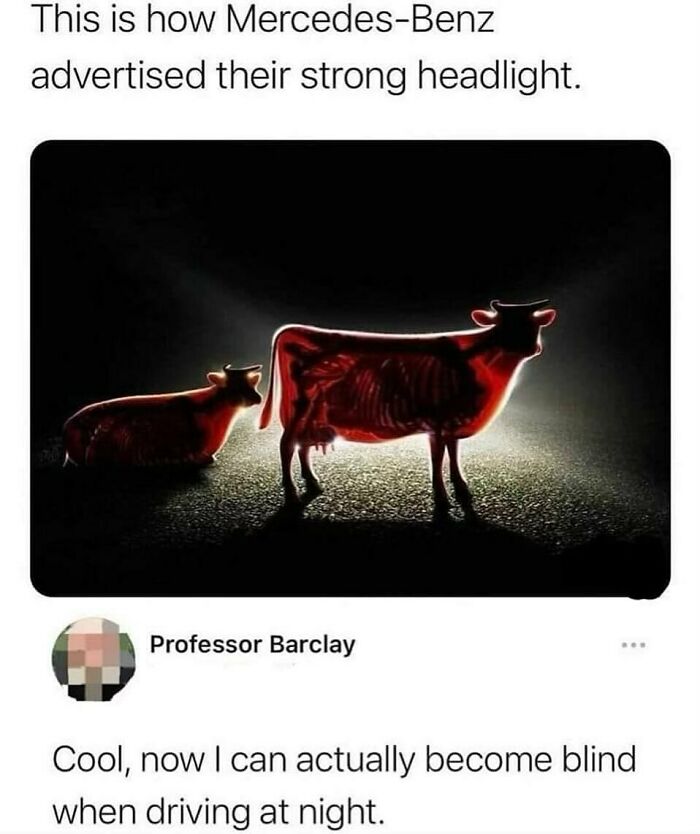Tap the 'when driving at night.' comment line
Viewport: 700px width, 834px height.
point(218,811)
